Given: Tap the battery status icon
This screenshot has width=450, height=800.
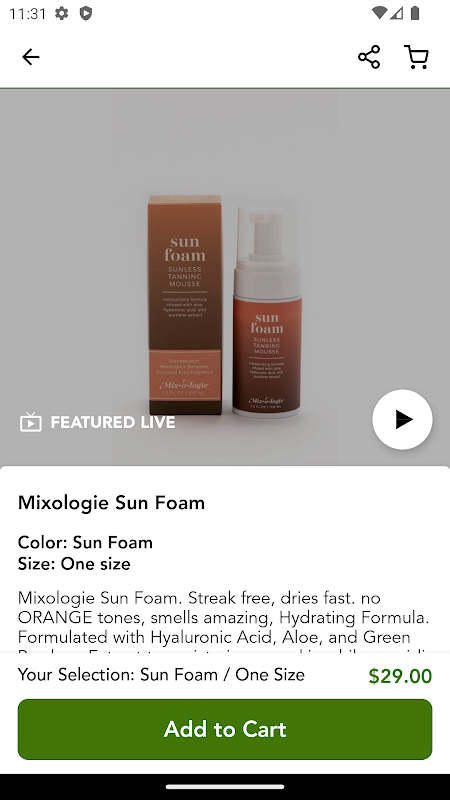Looking at the screenshot, I should click(415, 13).
